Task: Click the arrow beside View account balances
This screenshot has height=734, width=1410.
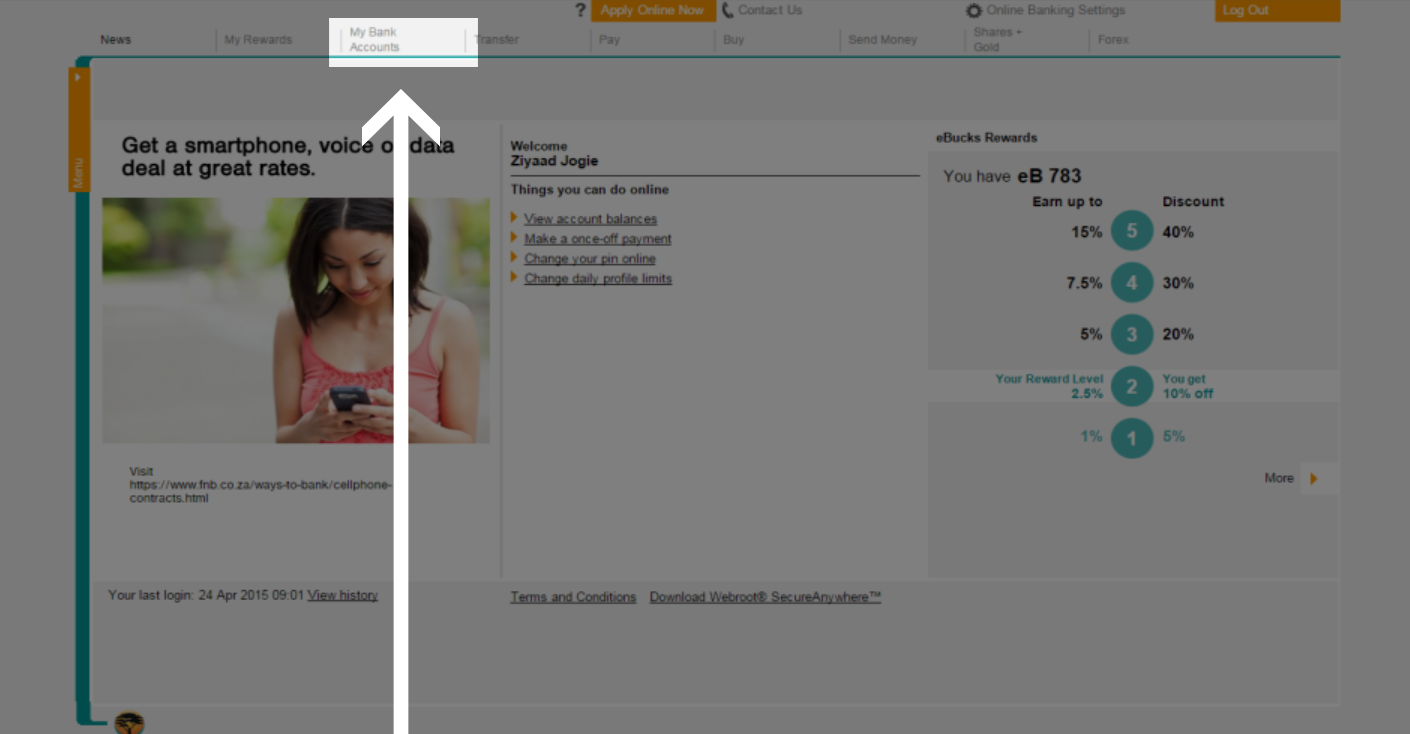Action: click(515, 219)
